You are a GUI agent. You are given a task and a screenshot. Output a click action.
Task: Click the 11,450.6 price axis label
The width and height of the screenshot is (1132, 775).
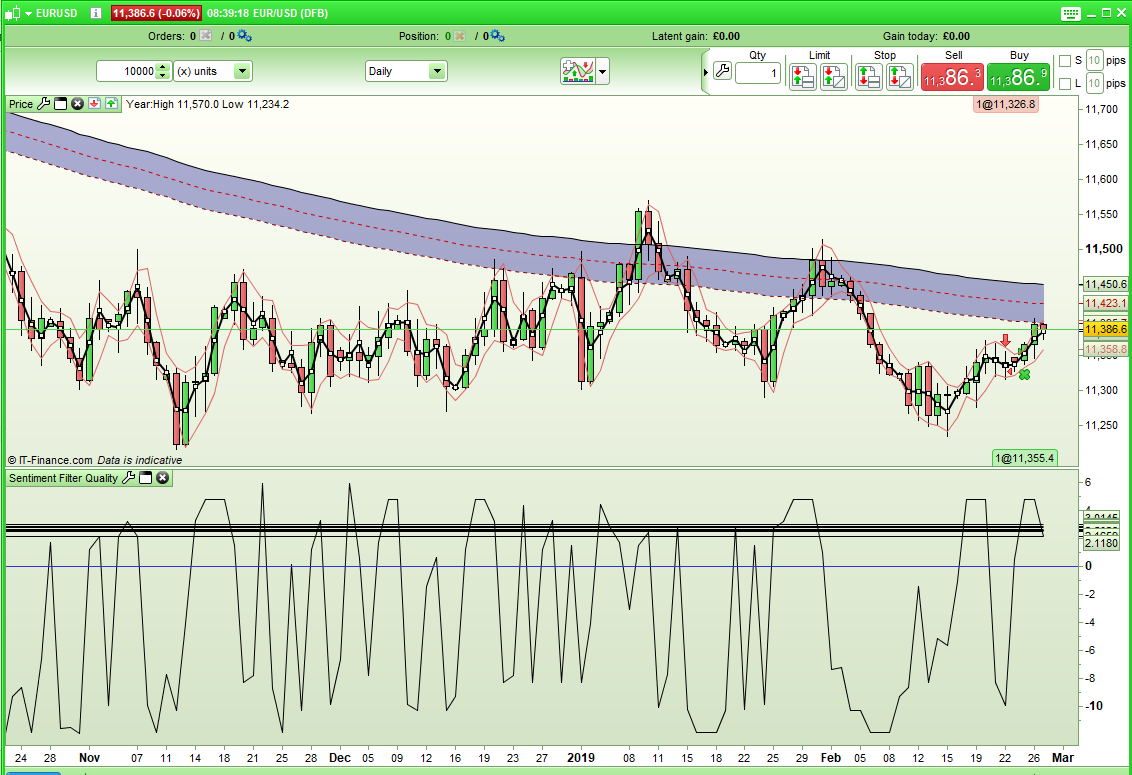1105,285
